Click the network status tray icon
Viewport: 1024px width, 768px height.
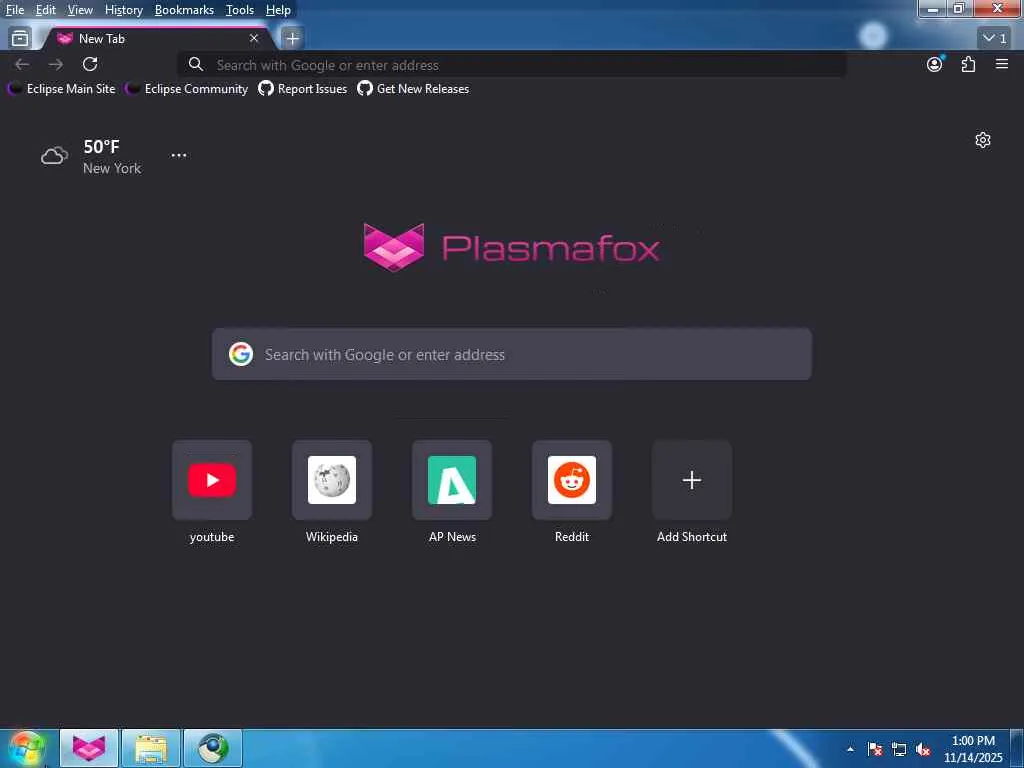pyautogui.click(x=899, y=749)
